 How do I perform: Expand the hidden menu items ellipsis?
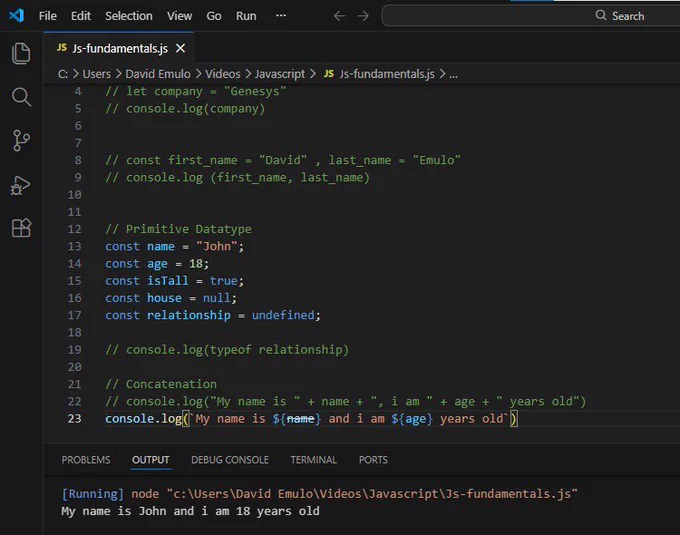[x=281, y=16]
